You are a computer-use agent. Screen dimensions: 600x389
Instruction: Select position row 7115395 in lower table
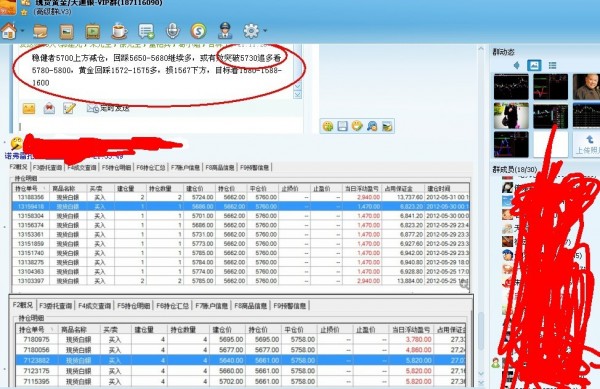[x=241, y=381]
